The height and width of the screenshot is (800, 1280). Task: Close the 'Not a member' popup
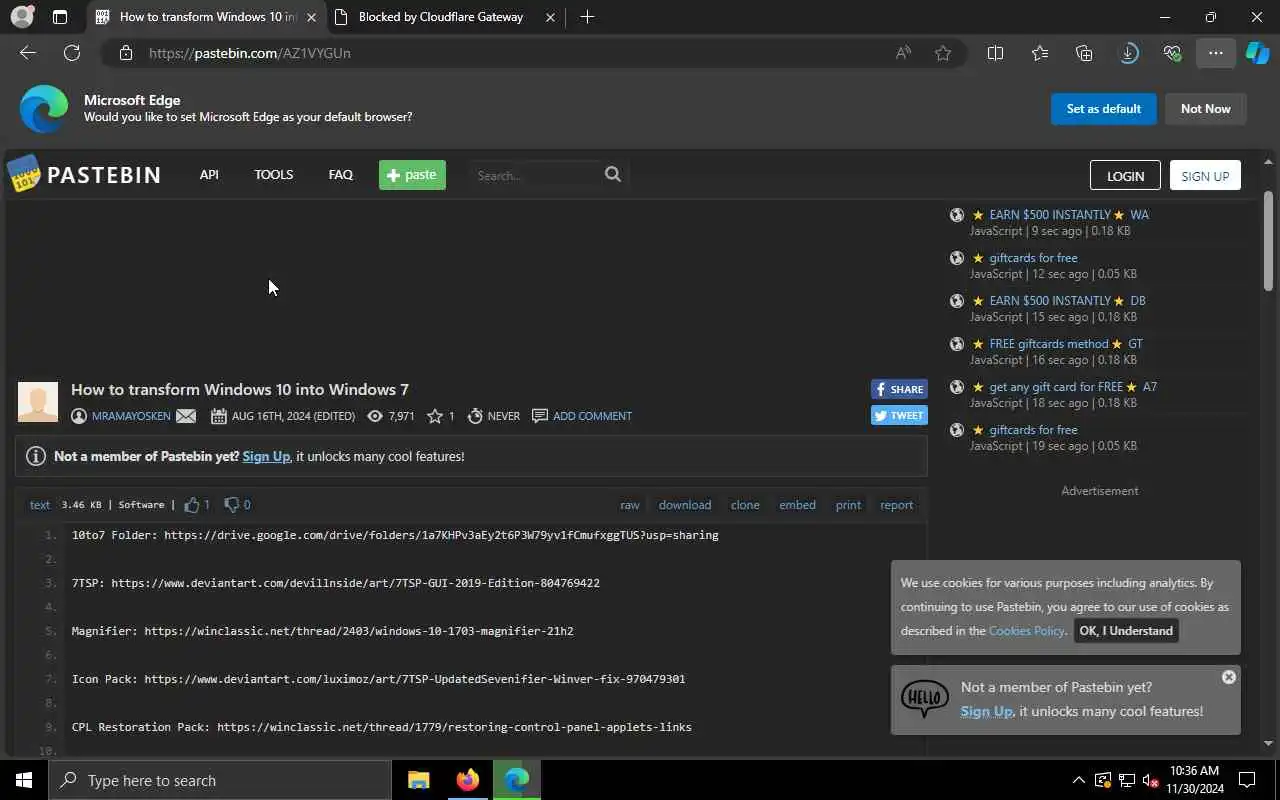pos(1229,677)
